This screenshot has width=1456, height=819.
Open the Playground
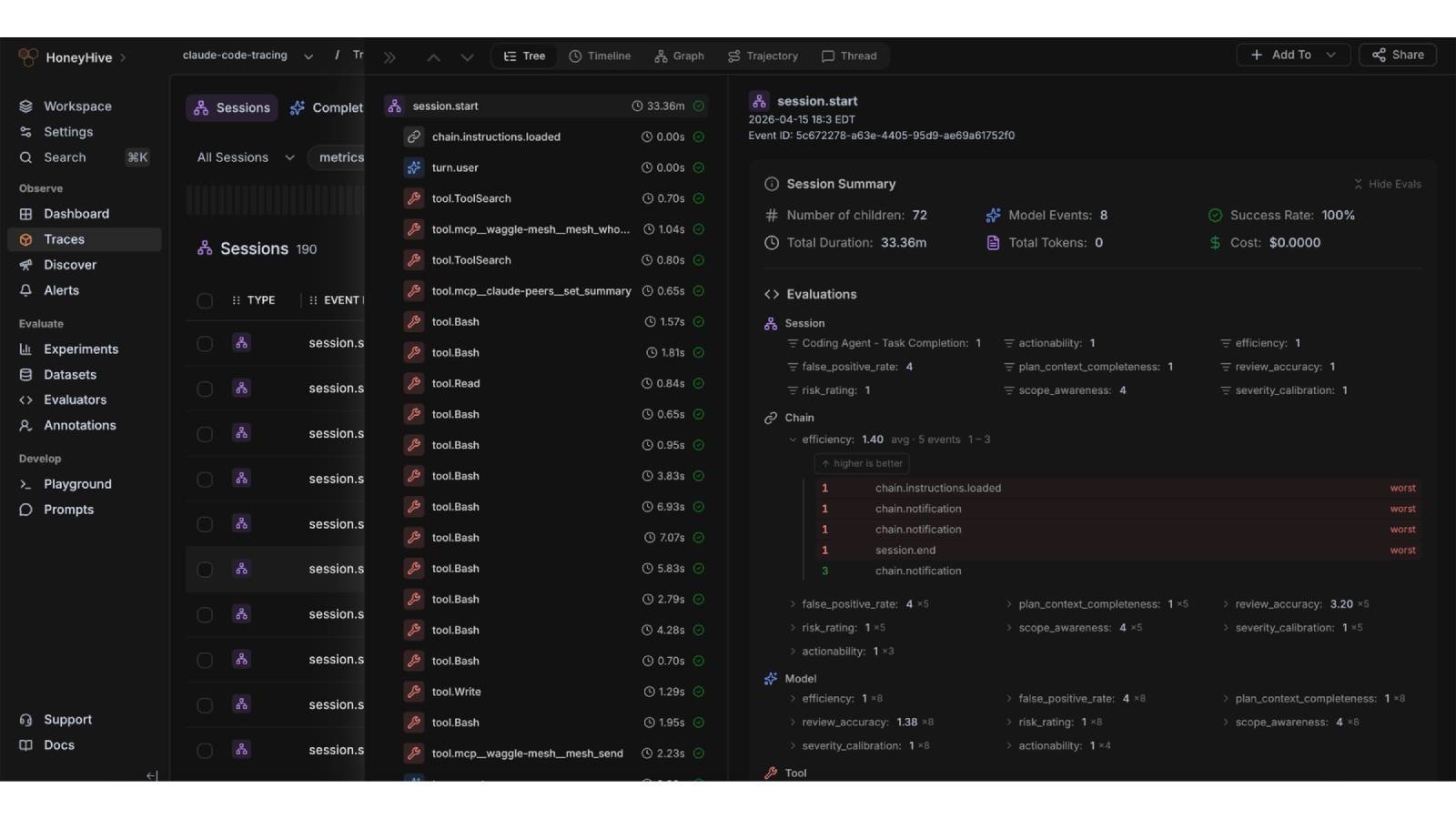tap(77, 484)
